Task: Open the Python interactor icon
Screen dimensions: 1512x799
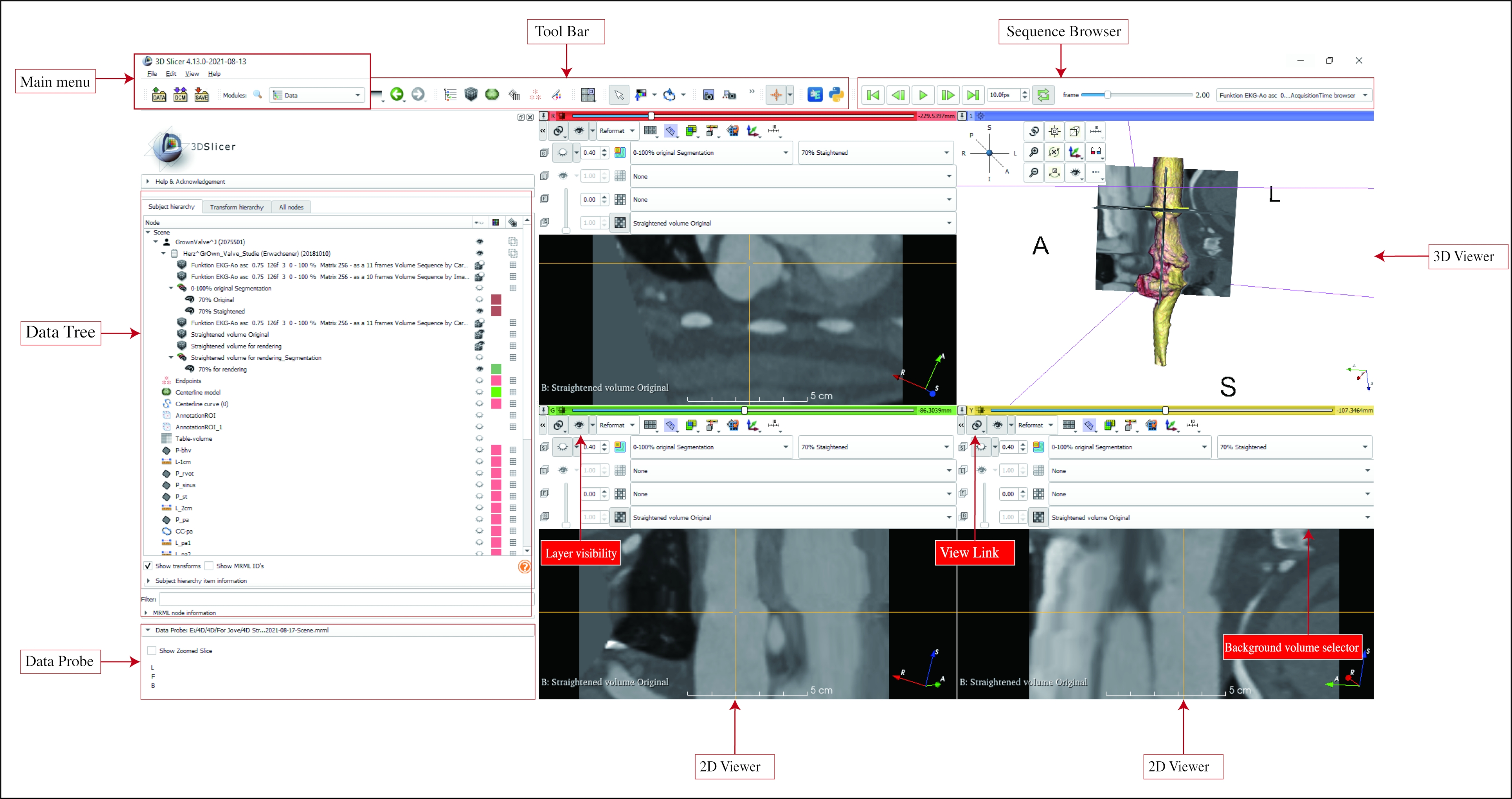Action: pyautogui.click(x=836, y=94)
